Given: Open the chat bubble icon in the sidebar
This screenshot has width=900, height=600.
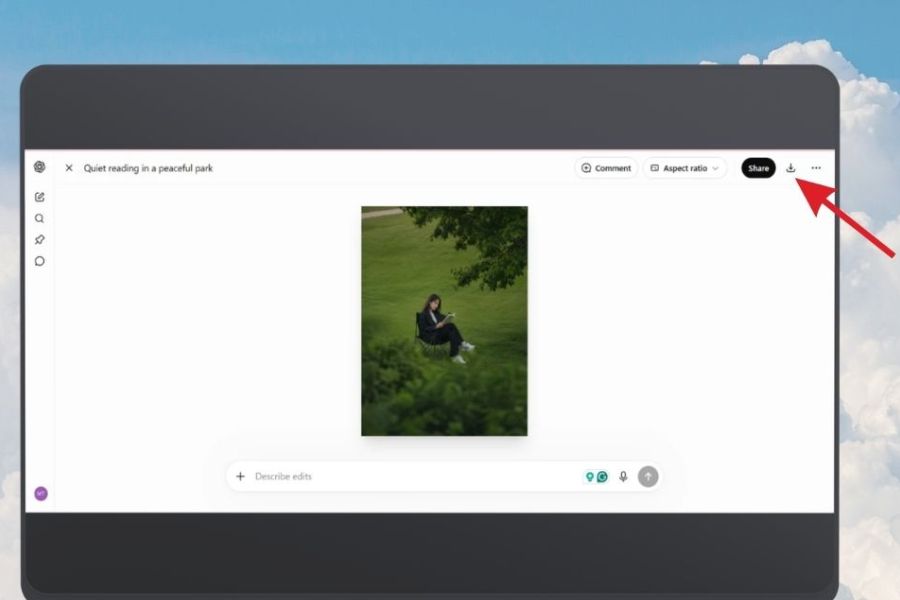Looking at the screenshot, I should point(40,261).
